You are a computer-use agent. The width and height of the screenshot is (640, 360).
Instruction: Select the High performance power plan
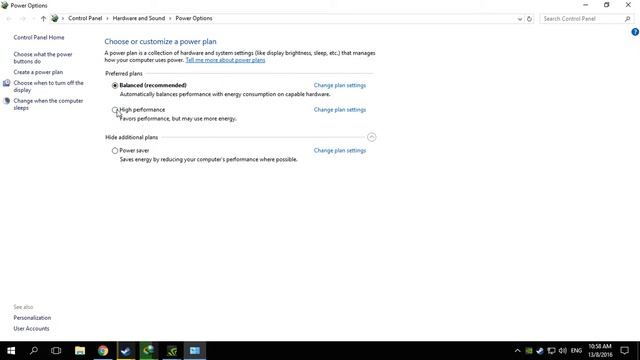[115, 110]
